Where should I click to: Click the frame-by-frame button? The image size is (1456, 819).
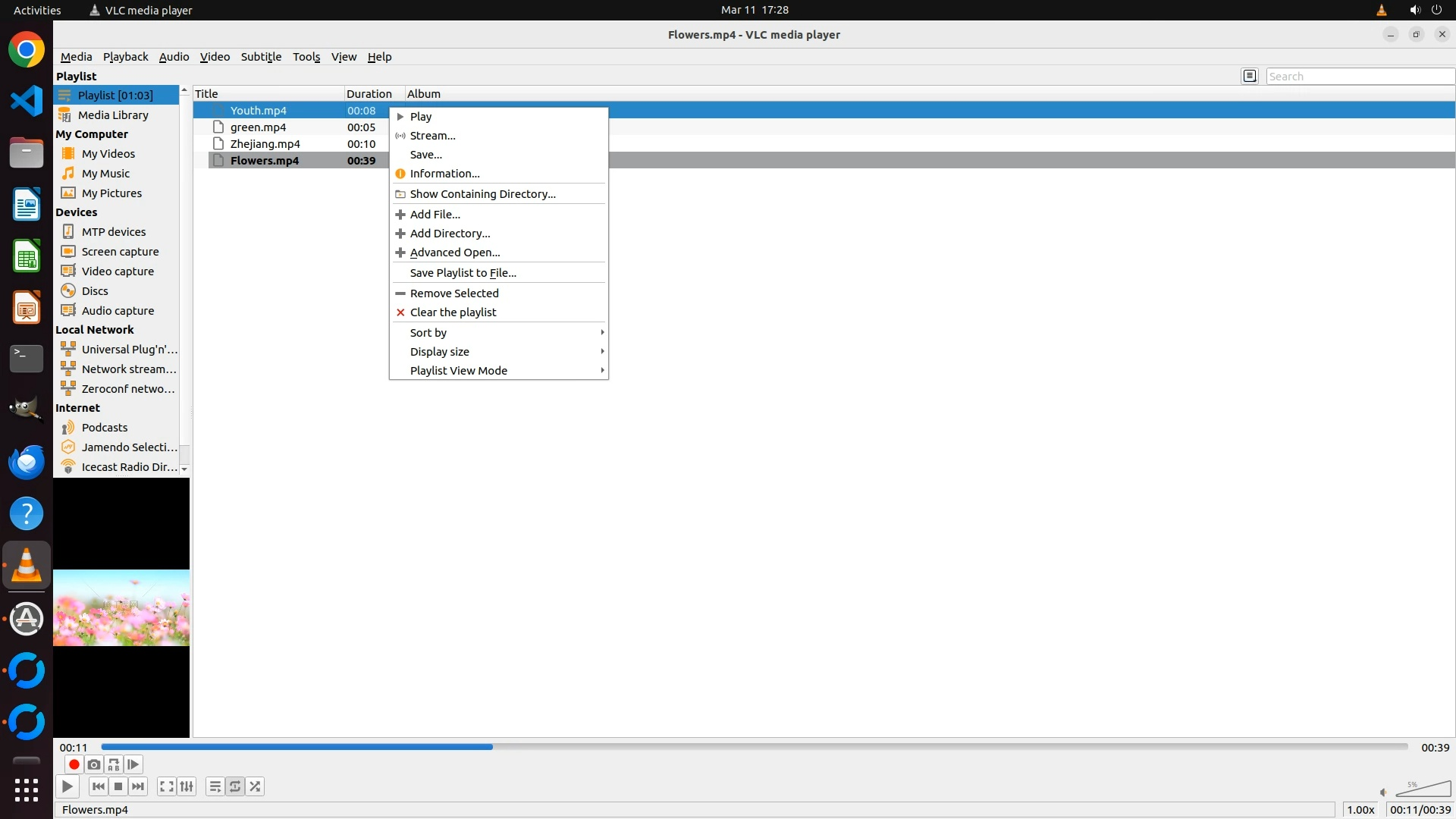click(133, 764)
